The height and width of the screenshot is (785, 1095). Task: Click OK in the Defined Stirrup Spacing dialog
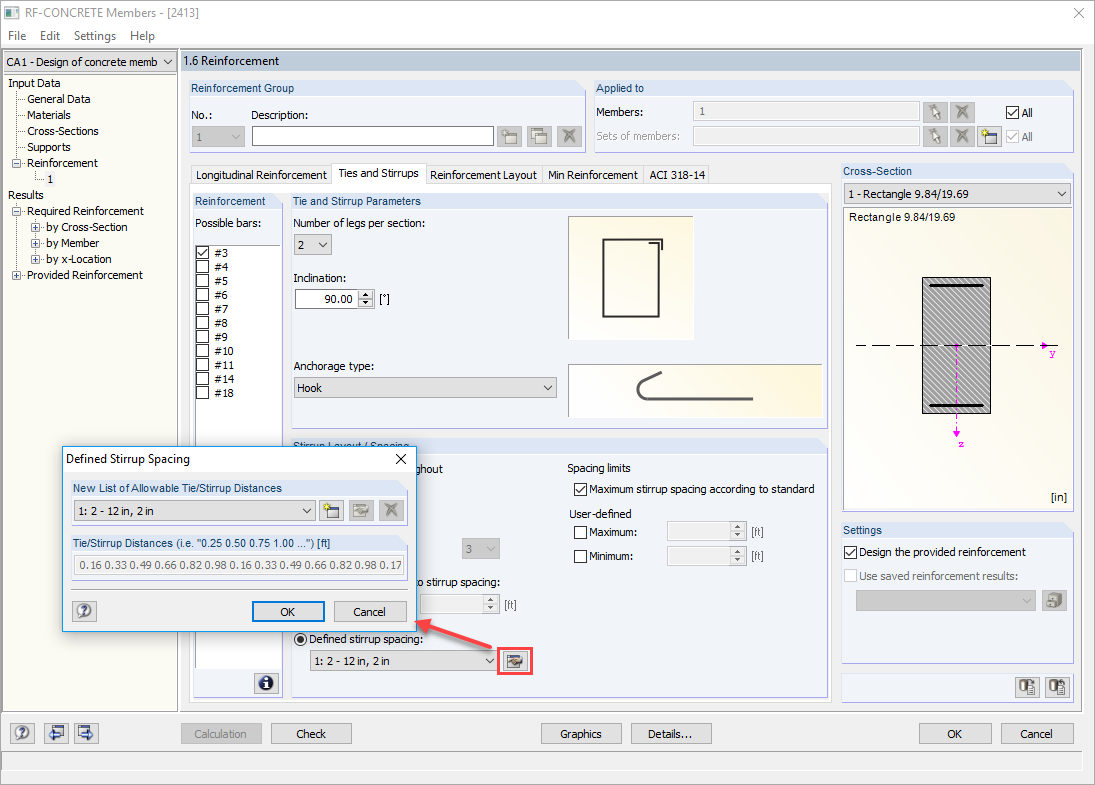(288, 611)
